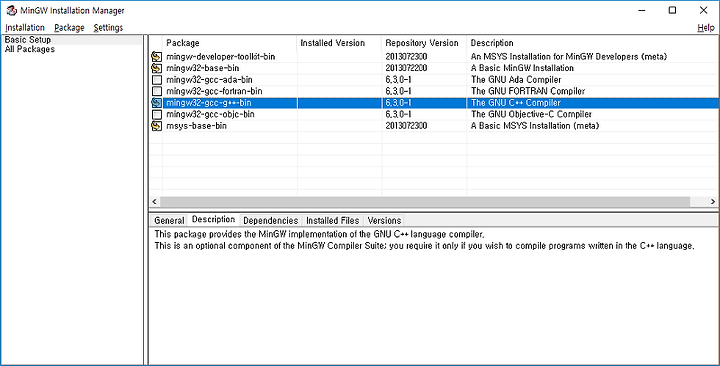Viewport: 720px width, 366px height.
Task: Switch to the Dependencies tab
Action: [x=270, y=220]
